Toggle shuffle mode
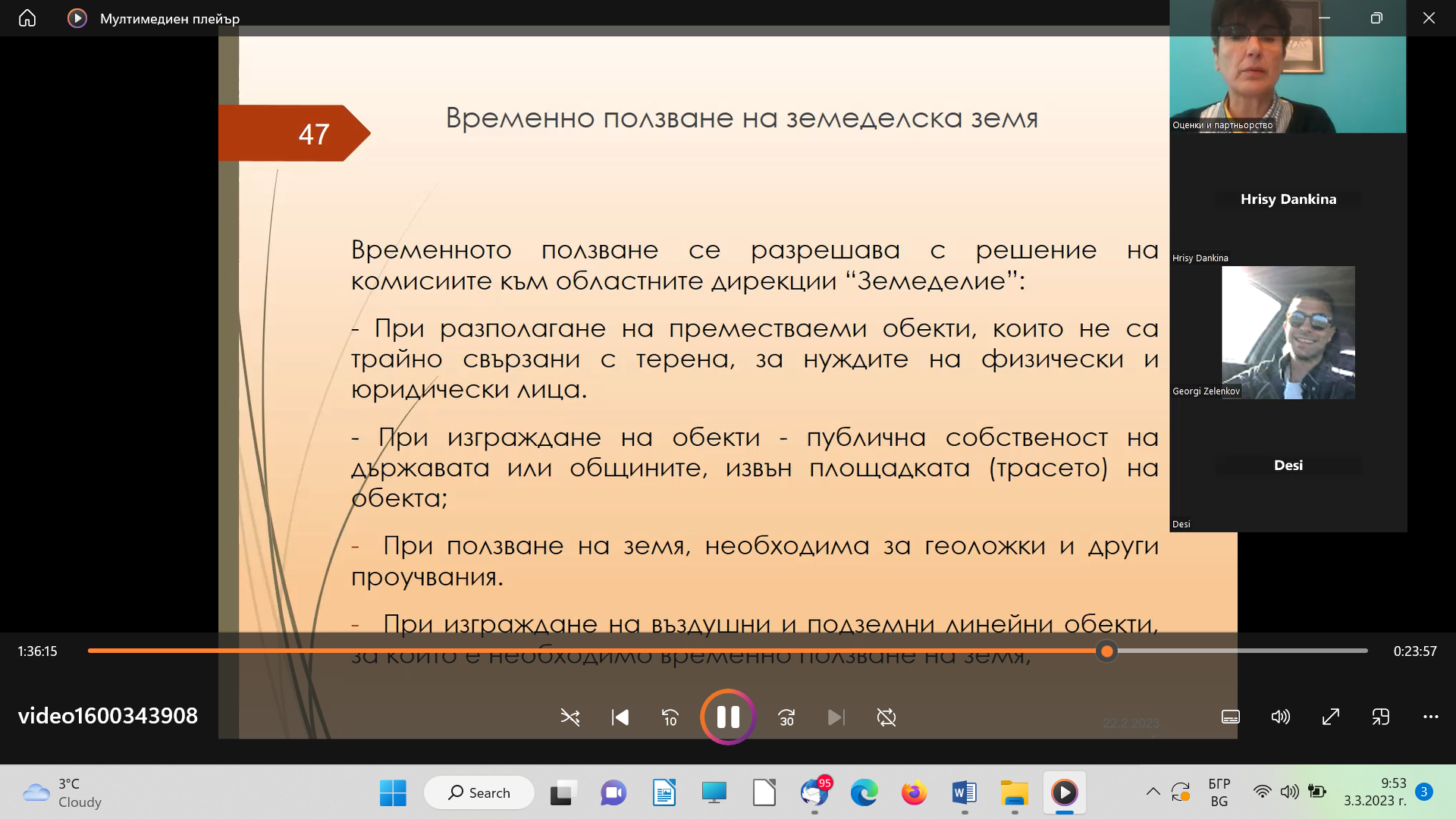This screenshot has width=1456, height=819. [x=570, y=717]
